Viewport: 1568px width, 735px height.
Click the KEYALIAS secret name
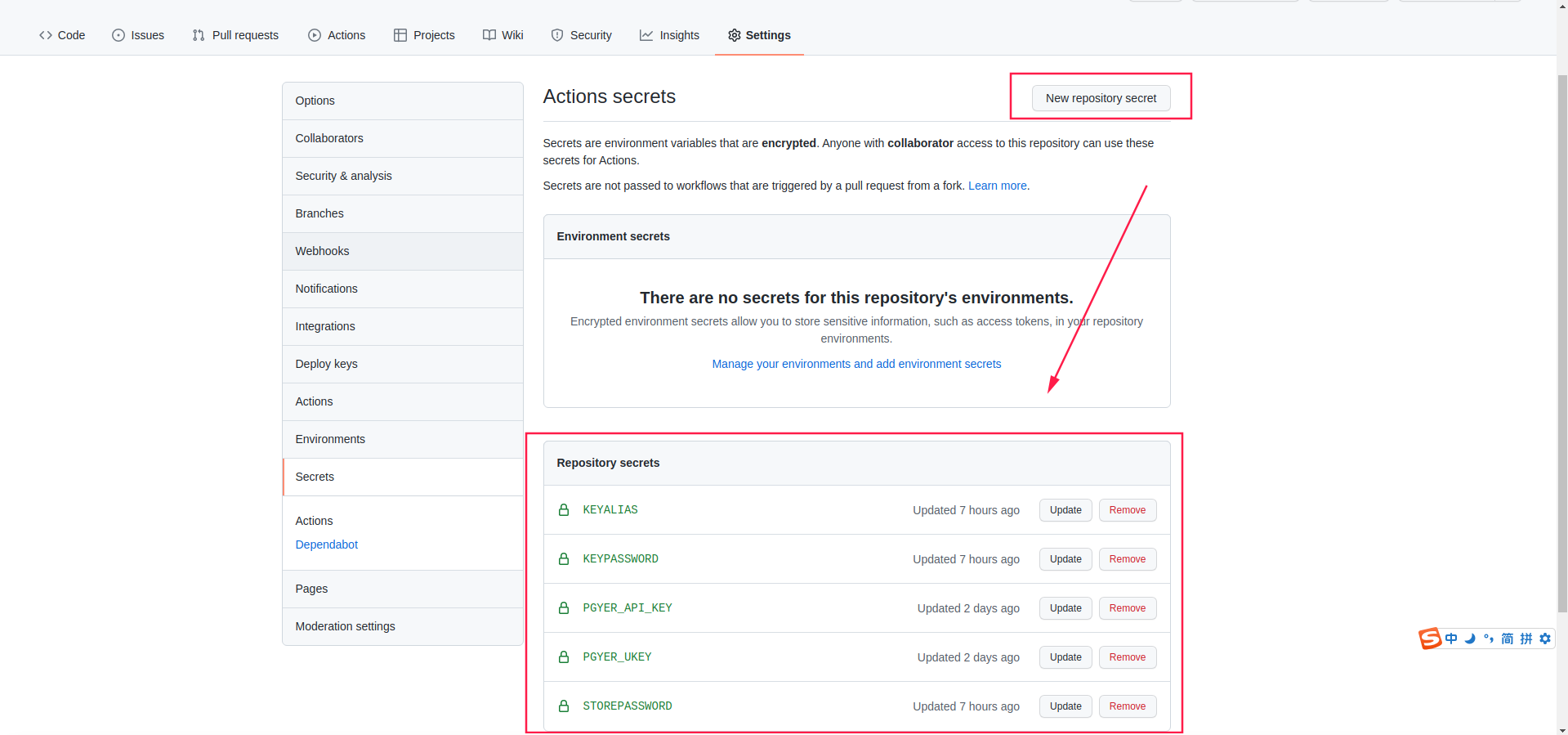610,510
